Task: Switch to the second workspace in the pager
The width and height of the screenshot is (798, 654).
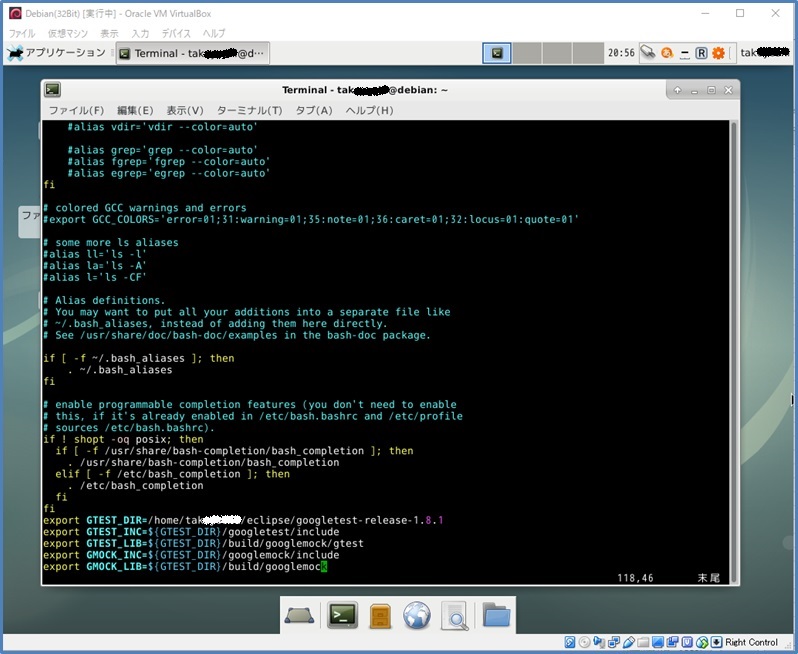Action: pos(527,53)
